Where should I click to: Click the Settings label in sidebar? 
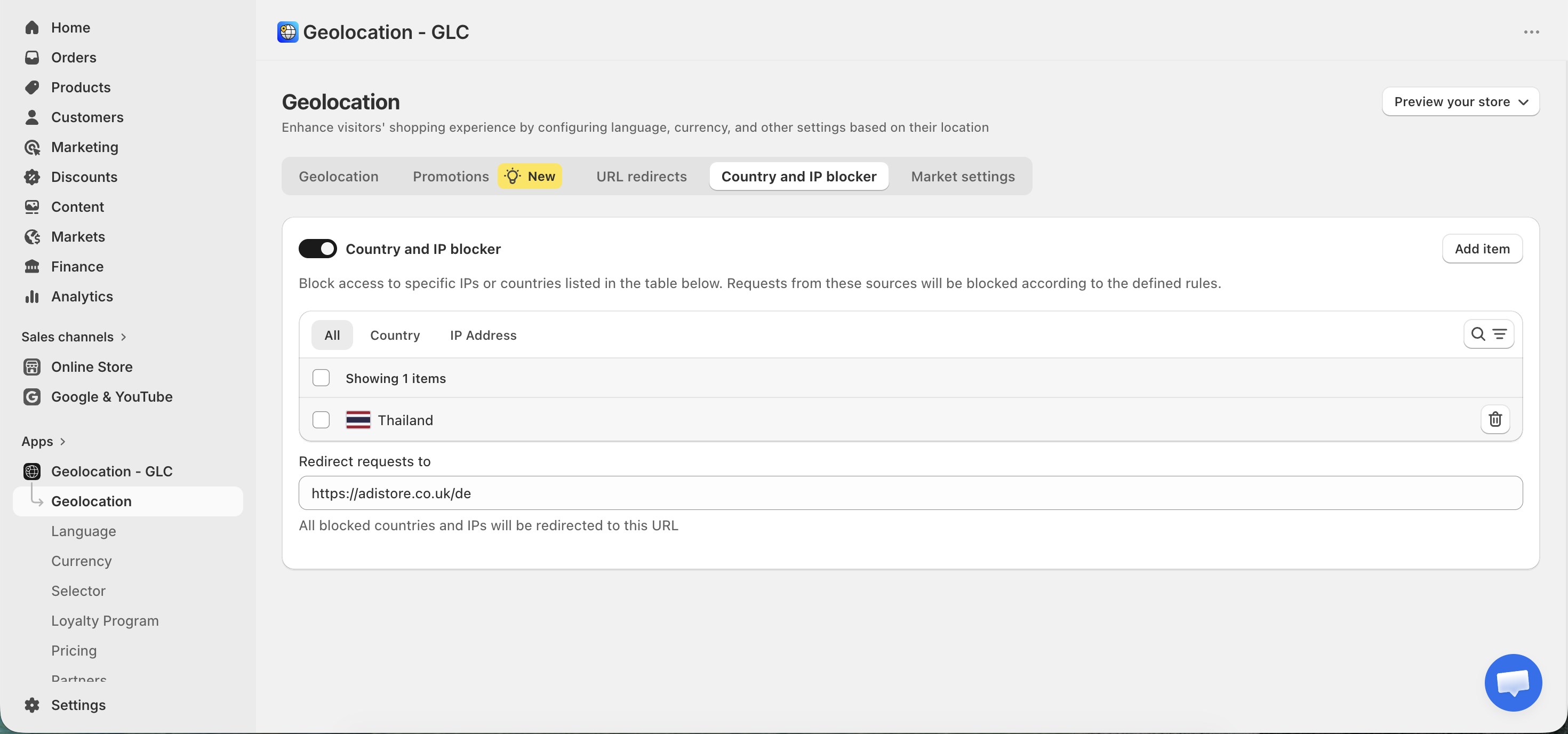point(78,704)
